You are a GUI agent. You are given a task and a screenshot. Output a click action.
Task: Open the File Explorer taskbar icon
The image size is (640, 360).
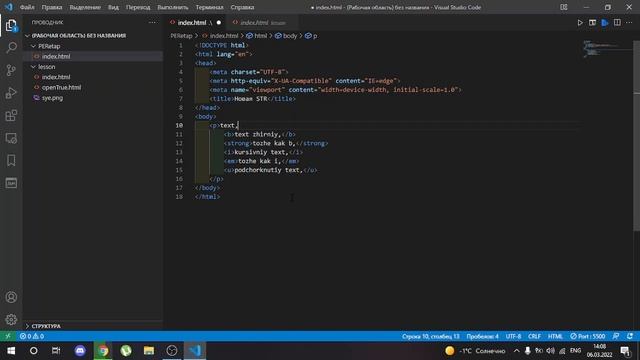(x=149, y=351)
